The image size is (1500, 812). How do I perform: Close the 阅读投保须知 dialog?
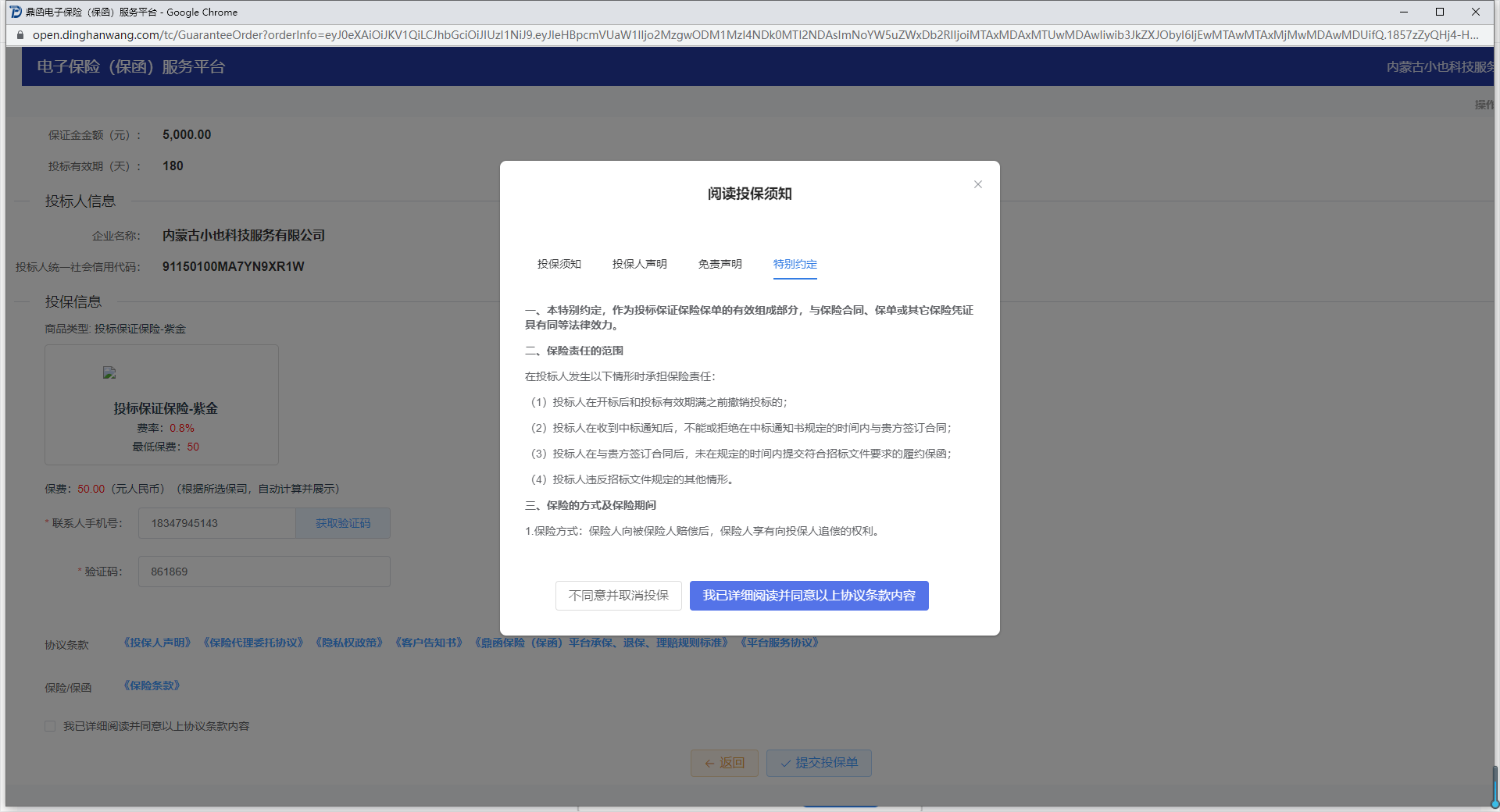coord(977,184)
